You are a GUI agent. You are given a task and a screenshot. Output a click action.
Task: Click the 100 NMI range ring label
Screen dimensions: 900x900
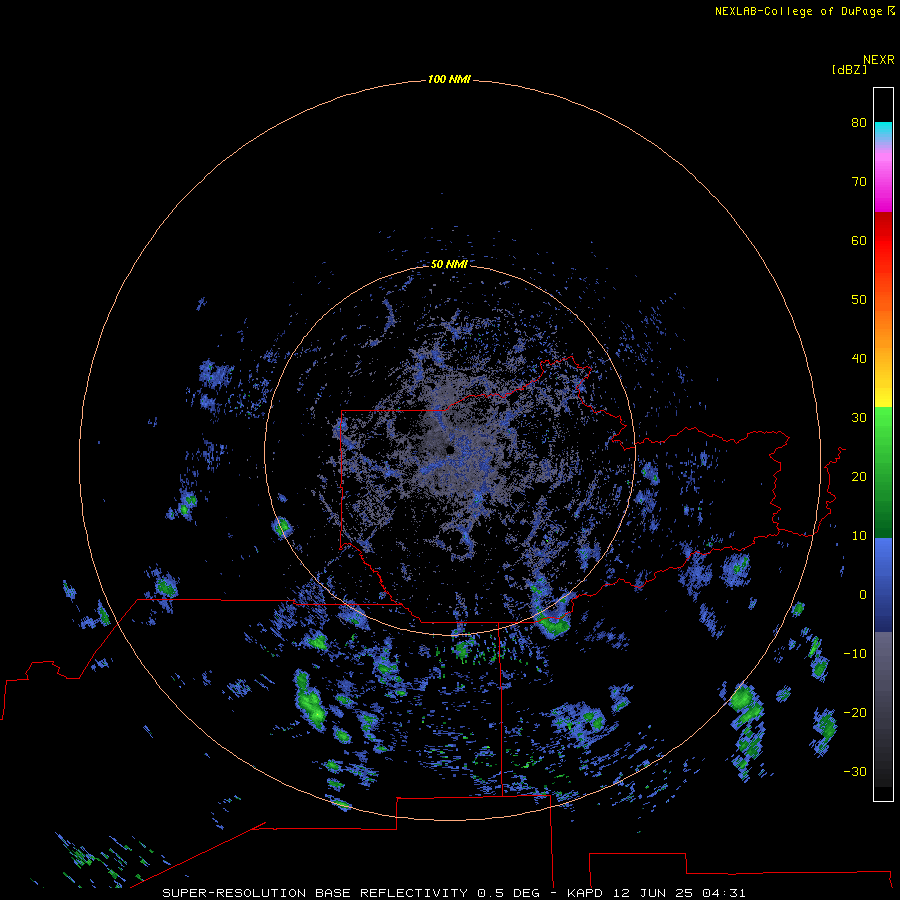(449, 79)
